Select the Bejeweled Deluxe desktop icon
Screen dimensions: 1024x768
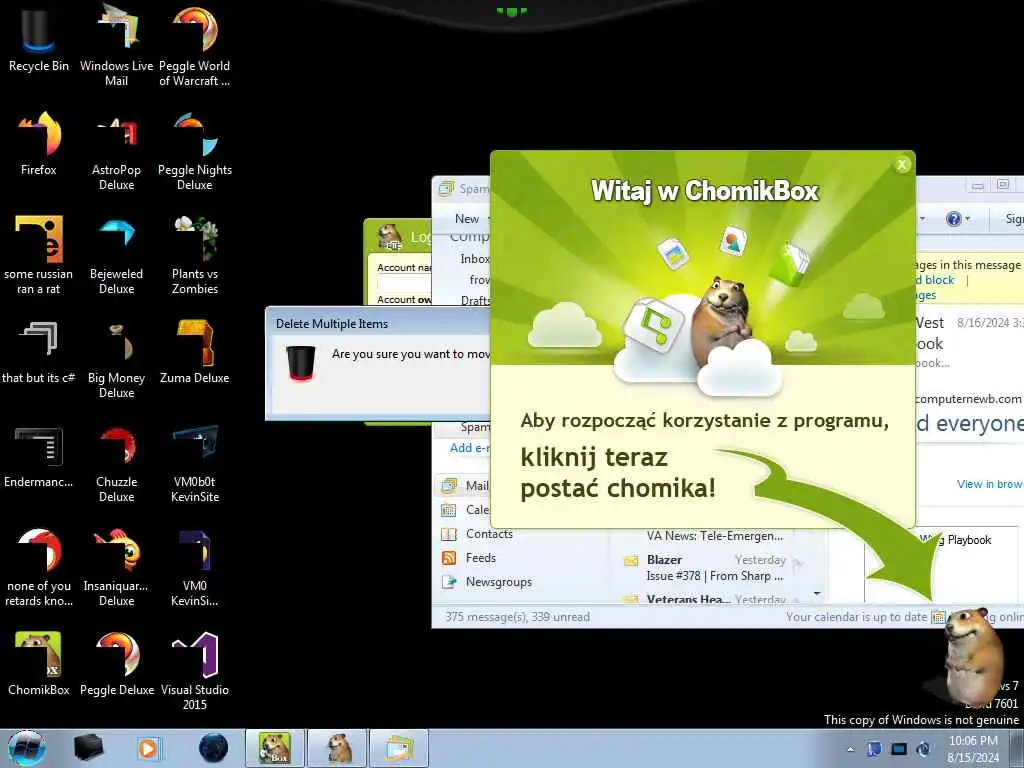[x=116, y=255]
